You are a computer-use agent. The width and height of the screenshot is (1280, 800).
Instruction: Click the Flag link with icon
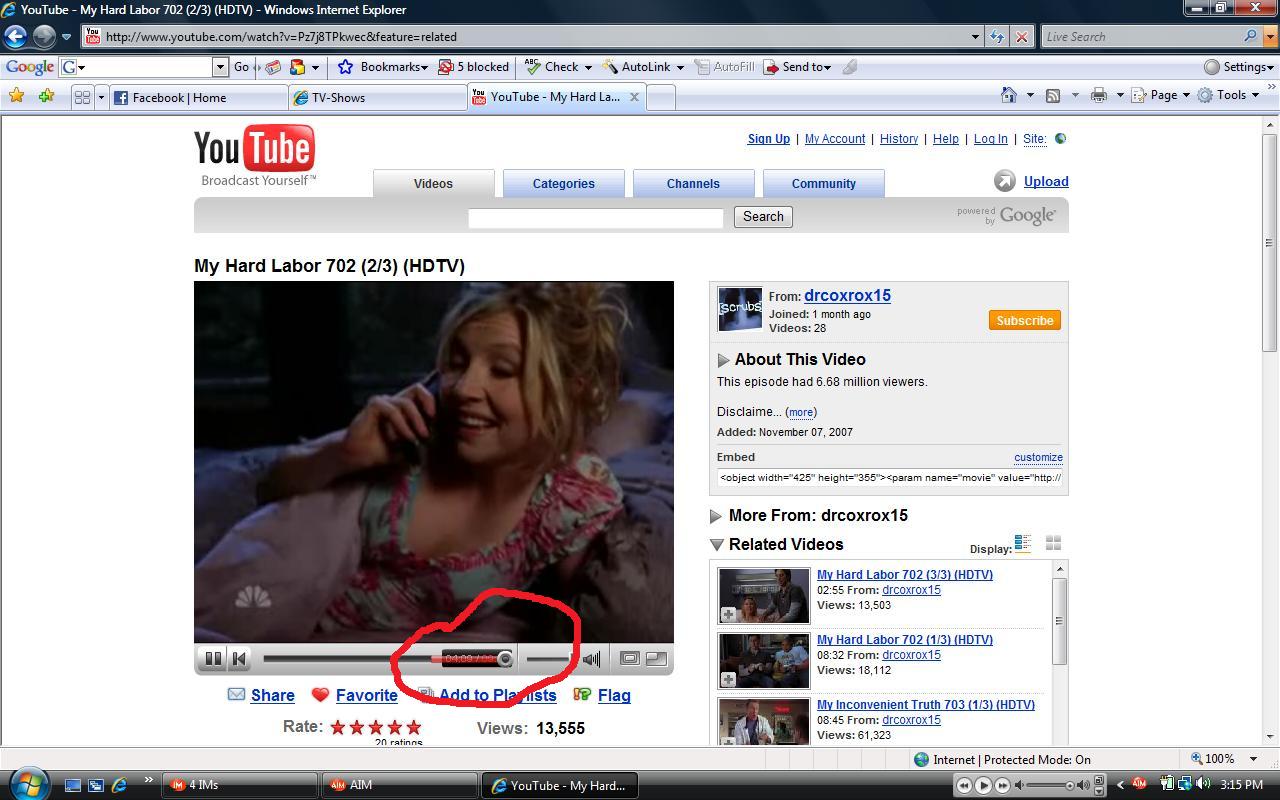pos(602,695)
